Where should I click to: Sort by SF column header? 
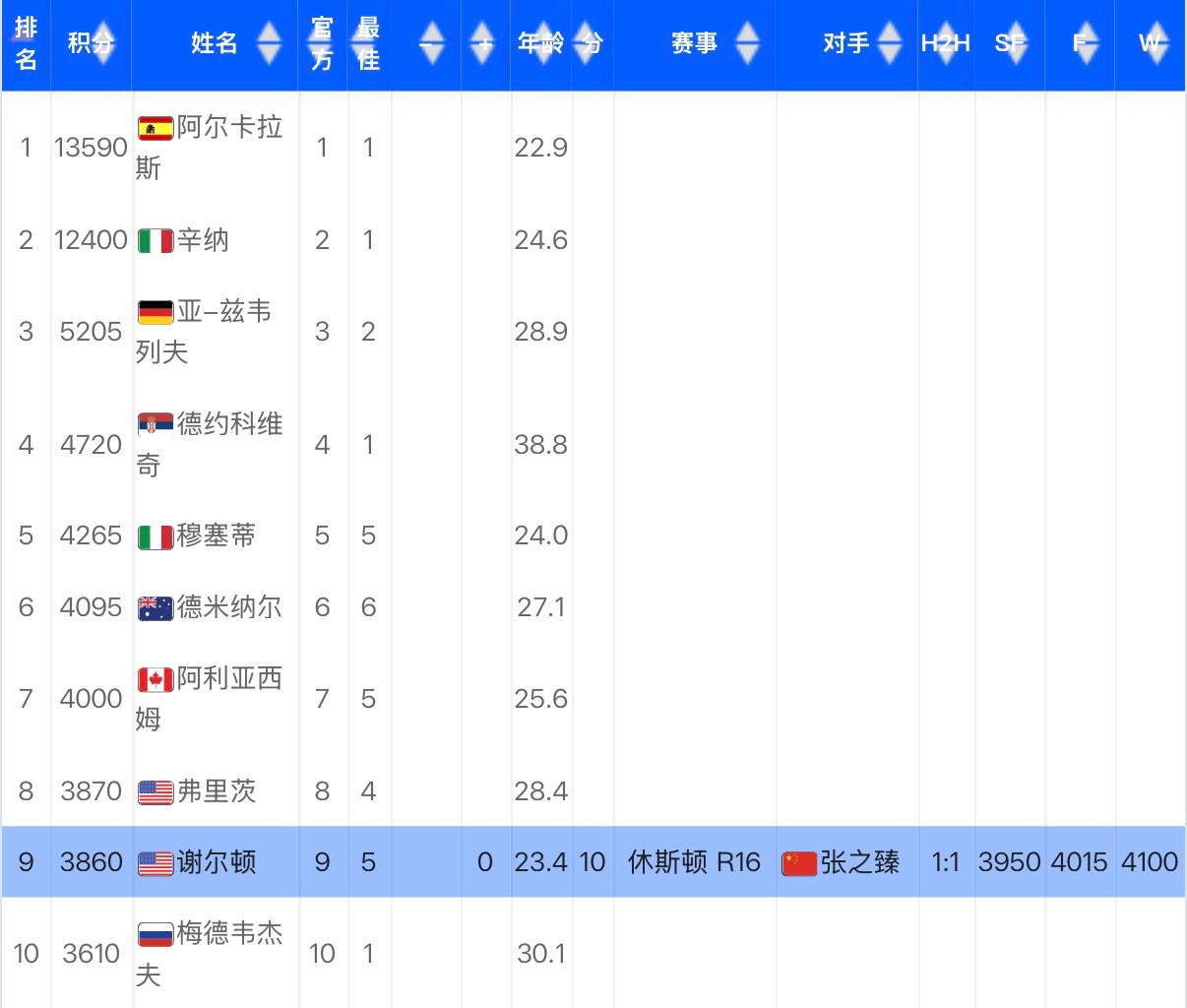coord(1010,44)
